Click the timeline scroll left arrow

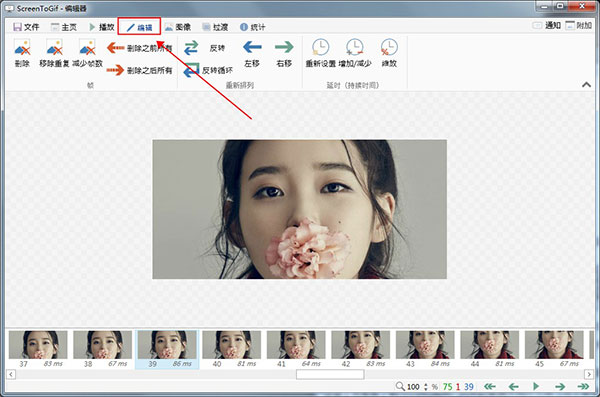pyautogui.click(x=11, y=374)
